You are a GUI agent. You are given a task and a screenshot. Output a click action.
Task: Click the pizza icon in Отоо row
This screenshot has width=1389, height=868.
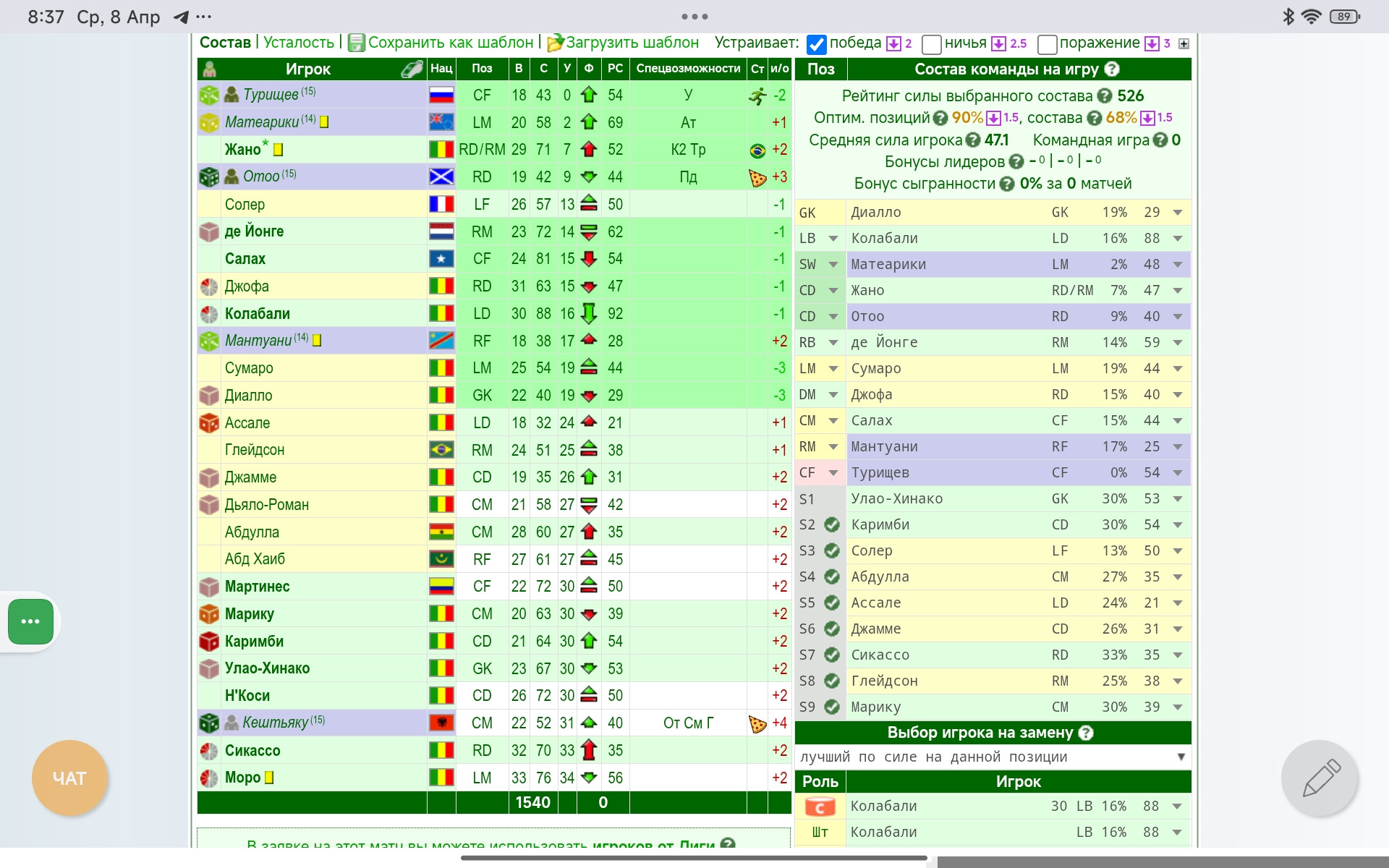757,178
